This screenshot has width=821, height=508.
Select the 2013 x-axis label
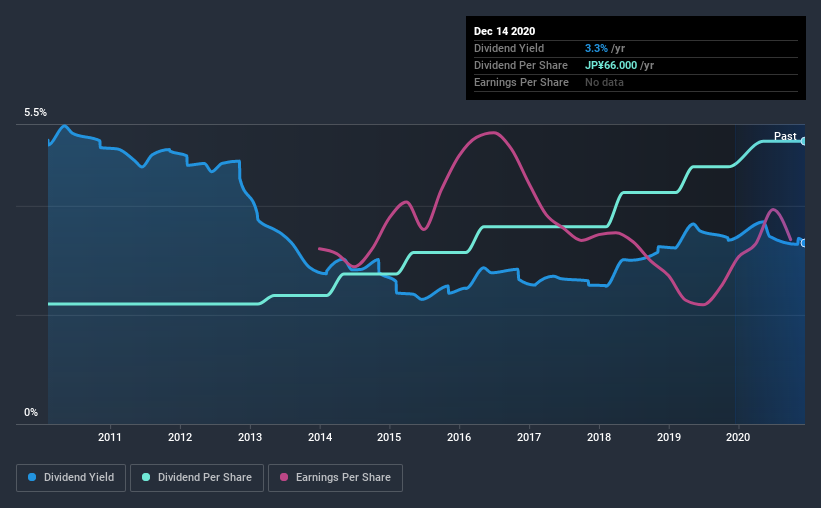250,437
